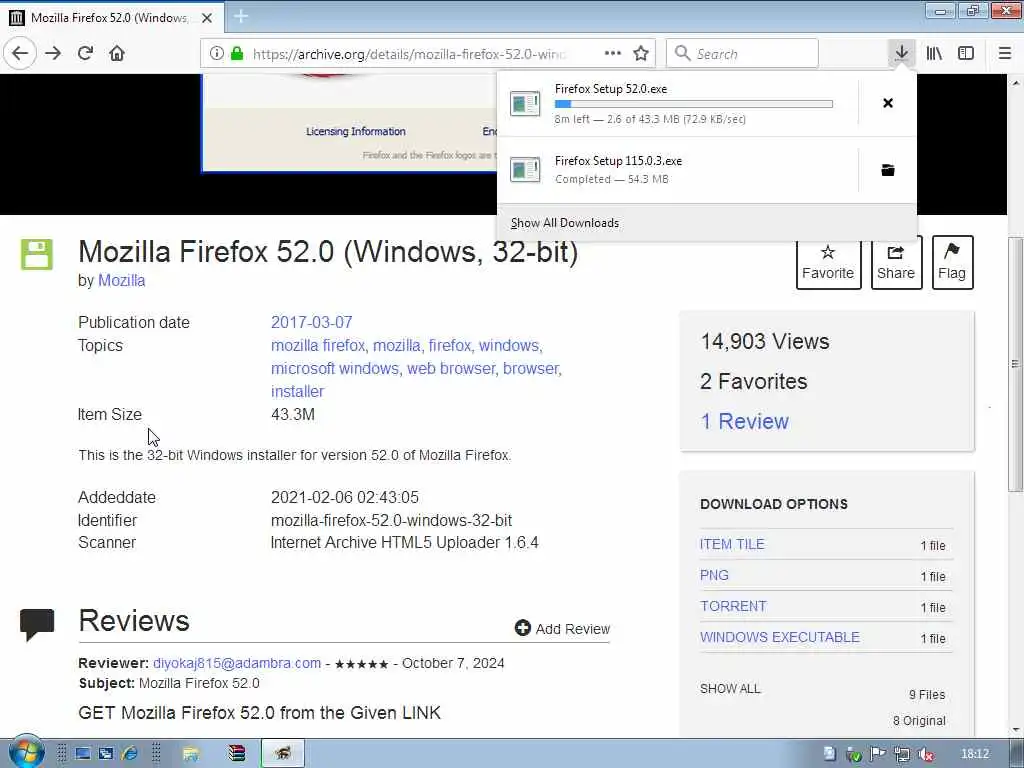The width and height of the screenshot is (1024, 768).
Task: Select the Mozilla Firefox 52.0 tab
Action: (x=112, y=18)
